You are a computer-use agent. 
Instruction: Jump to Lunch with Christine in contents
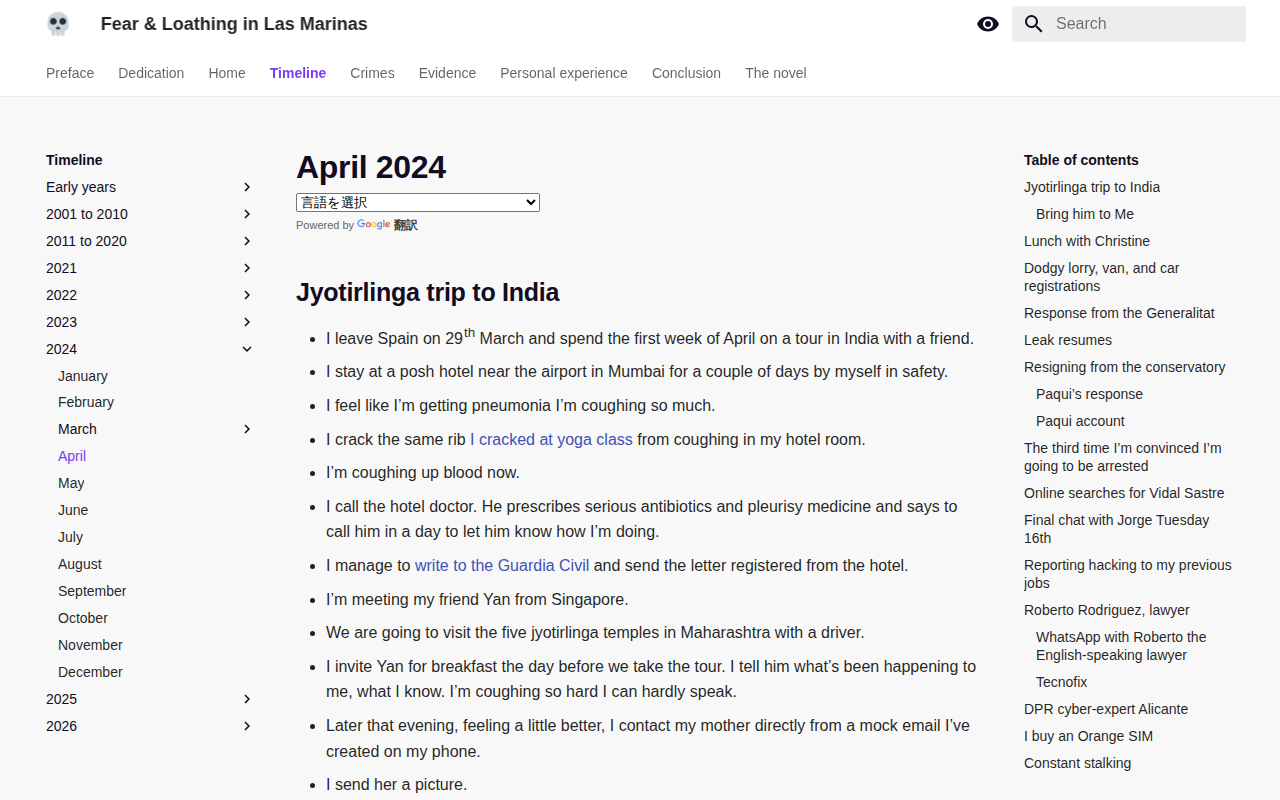[x=1087, y=241]
